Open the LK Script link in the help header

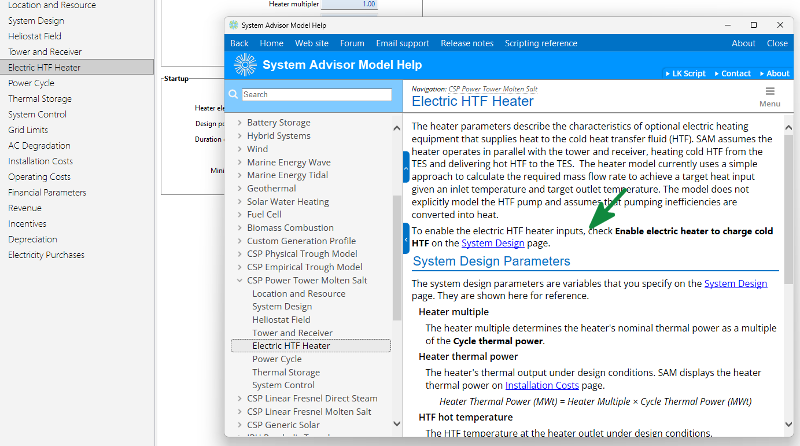685,73
